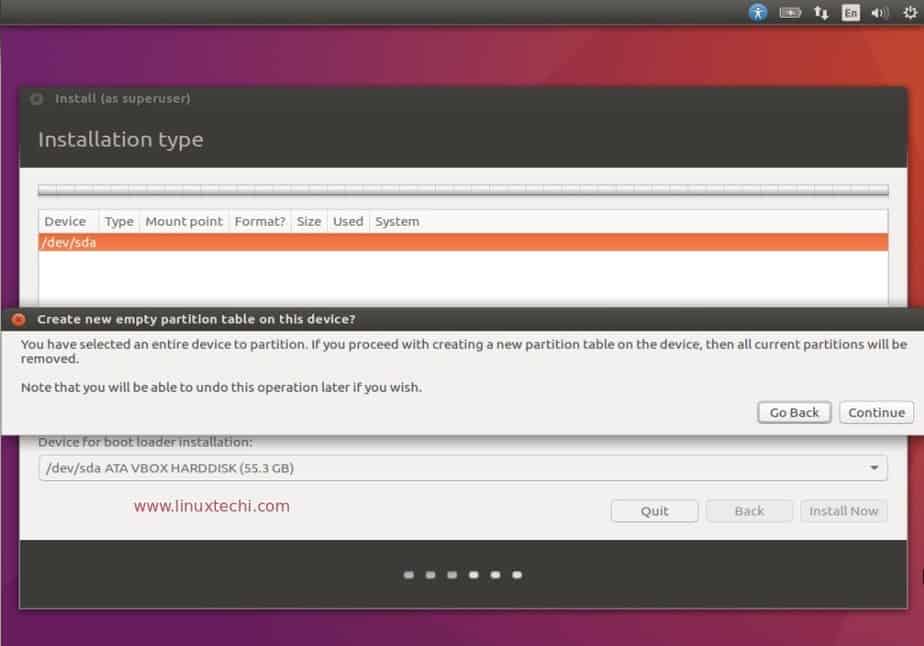Click the battery indicator icon
This screenshot has width=924, height=646.
pos(789,12)
